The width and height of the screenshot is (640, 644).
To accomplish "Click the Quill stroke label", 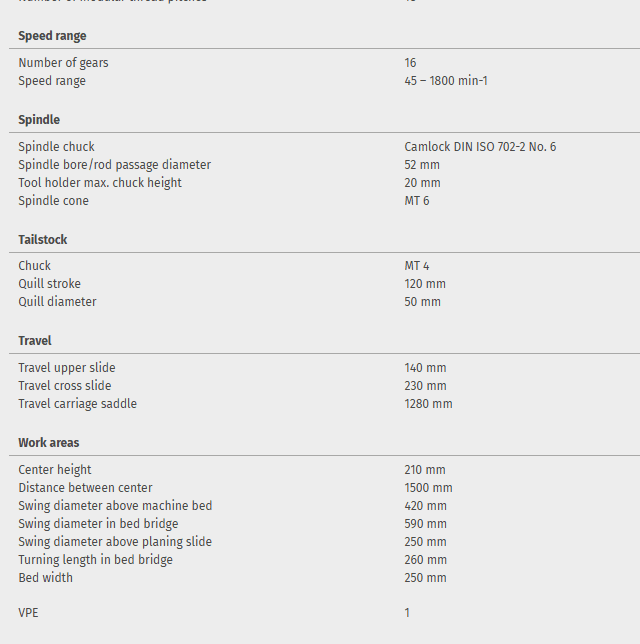I will (49, 284).
